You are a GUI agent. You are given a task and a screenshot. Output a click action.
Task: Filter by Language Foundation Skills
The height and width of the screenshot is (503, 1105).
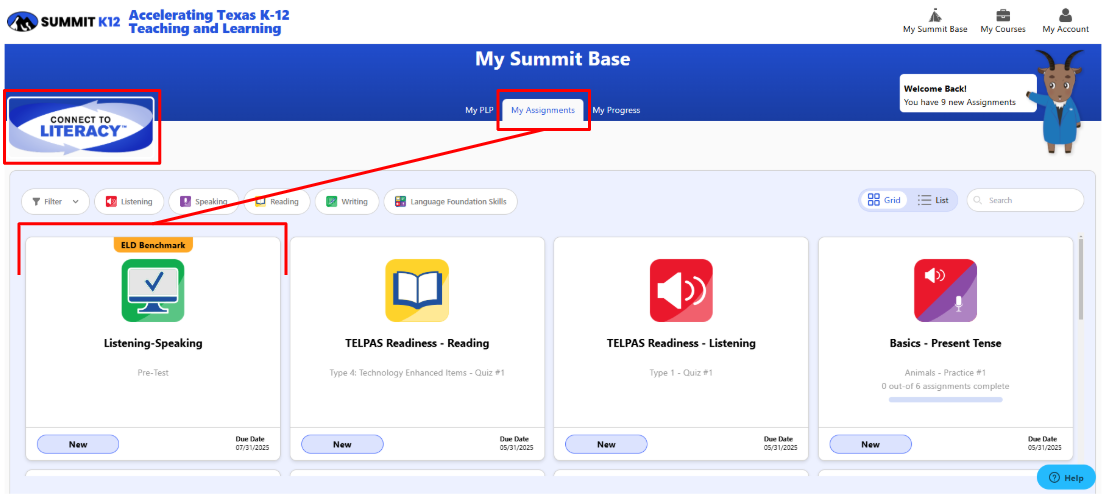coord(450,201)
